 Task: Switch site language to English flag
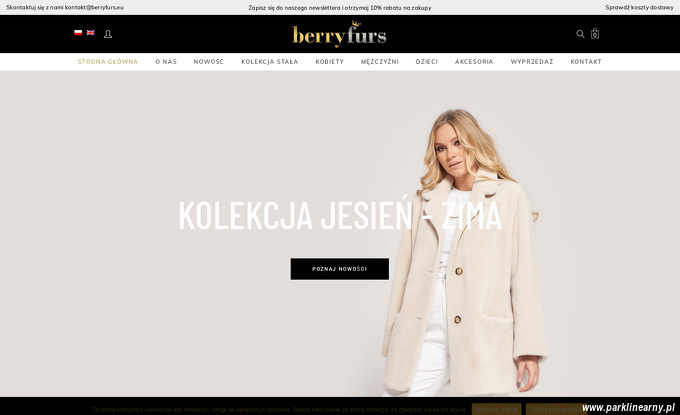tap(90, 33)
